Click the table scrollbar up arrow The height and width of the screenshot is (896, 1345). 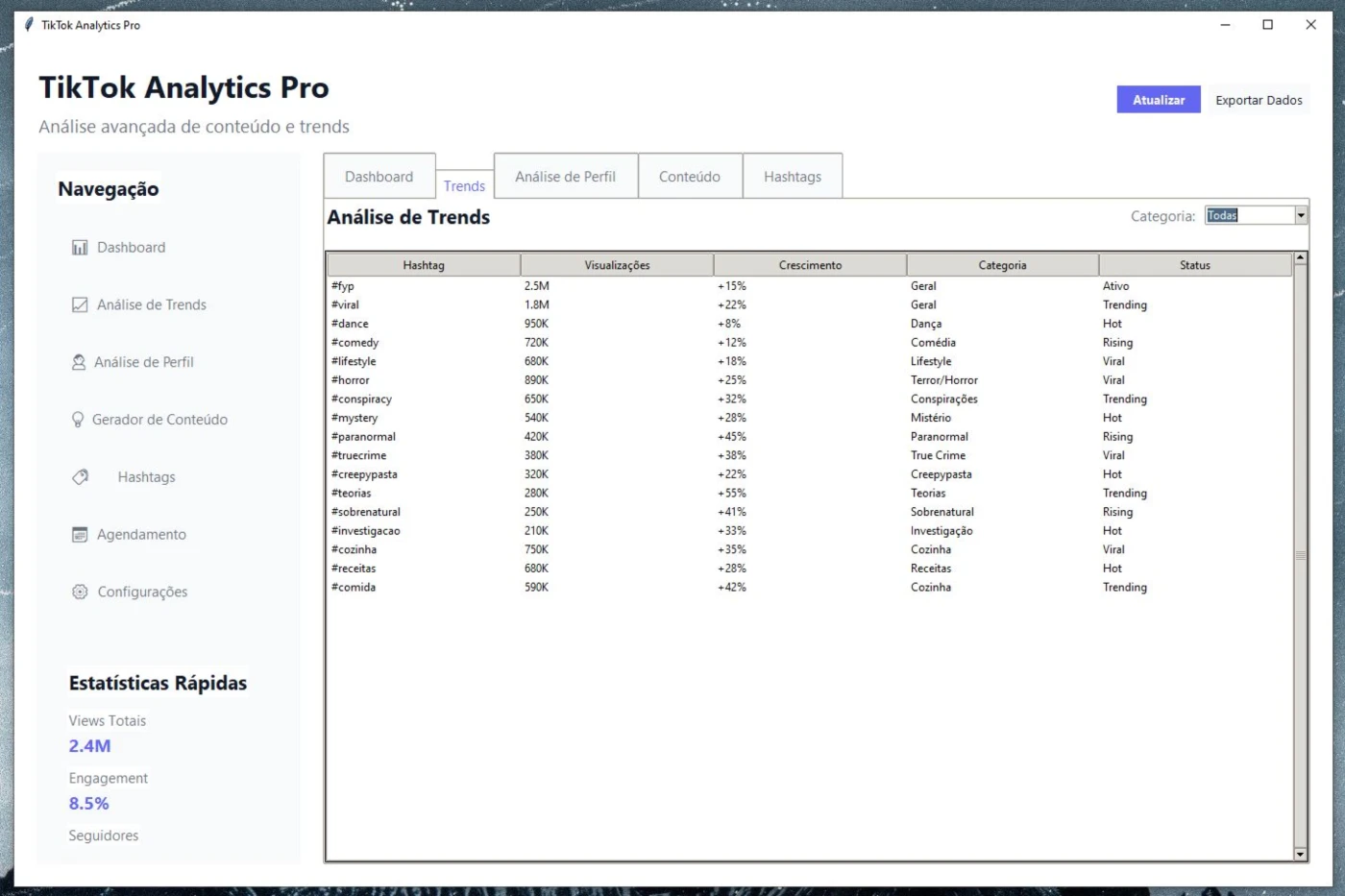coord(1301,258)
